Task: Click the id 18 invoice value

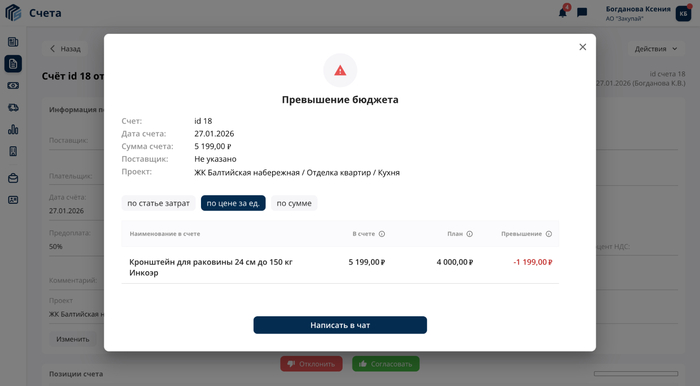Action: pos(203,121)
